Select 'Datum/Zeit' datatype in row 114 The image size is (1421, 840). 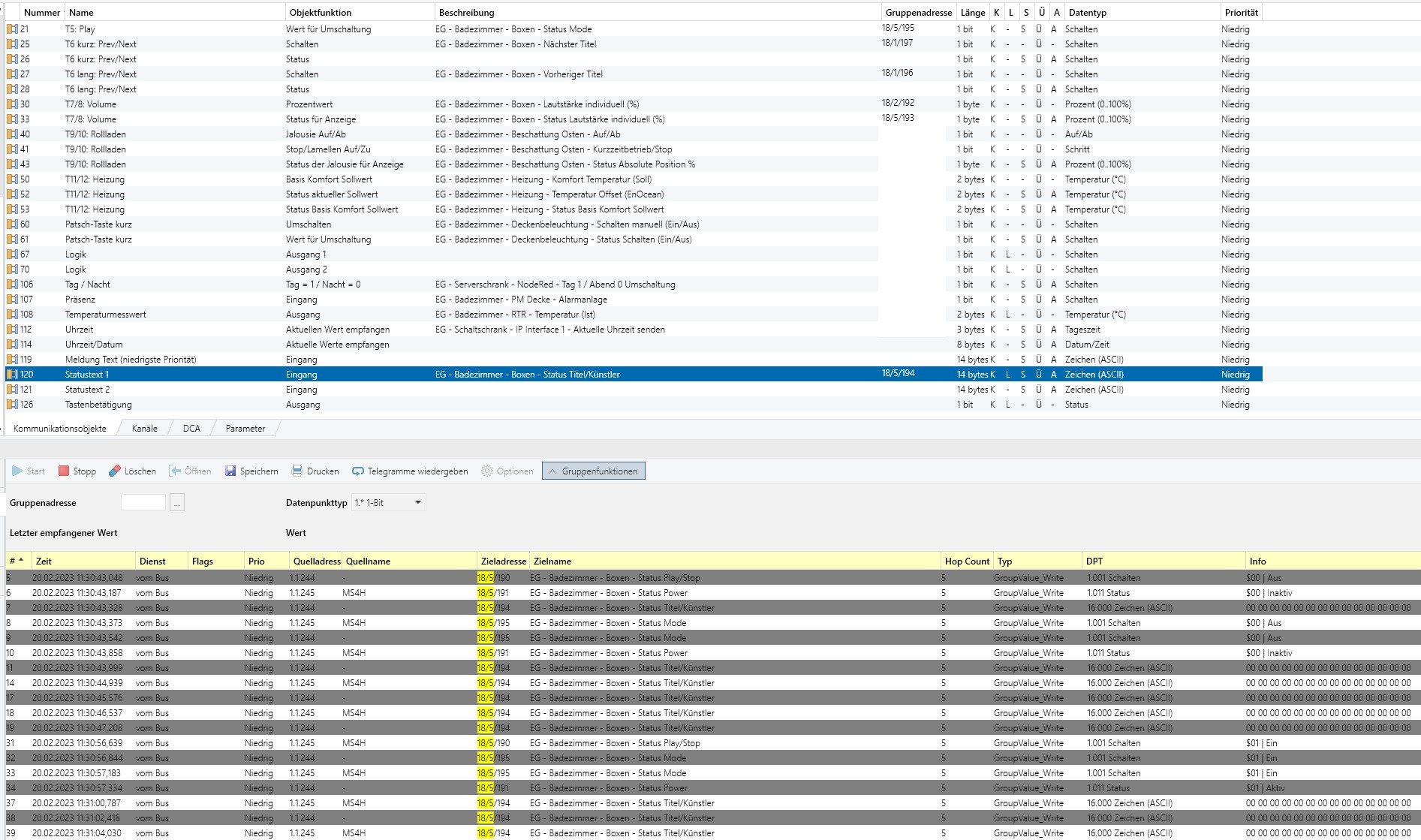pyautogui.click(x=1087, y=345)
